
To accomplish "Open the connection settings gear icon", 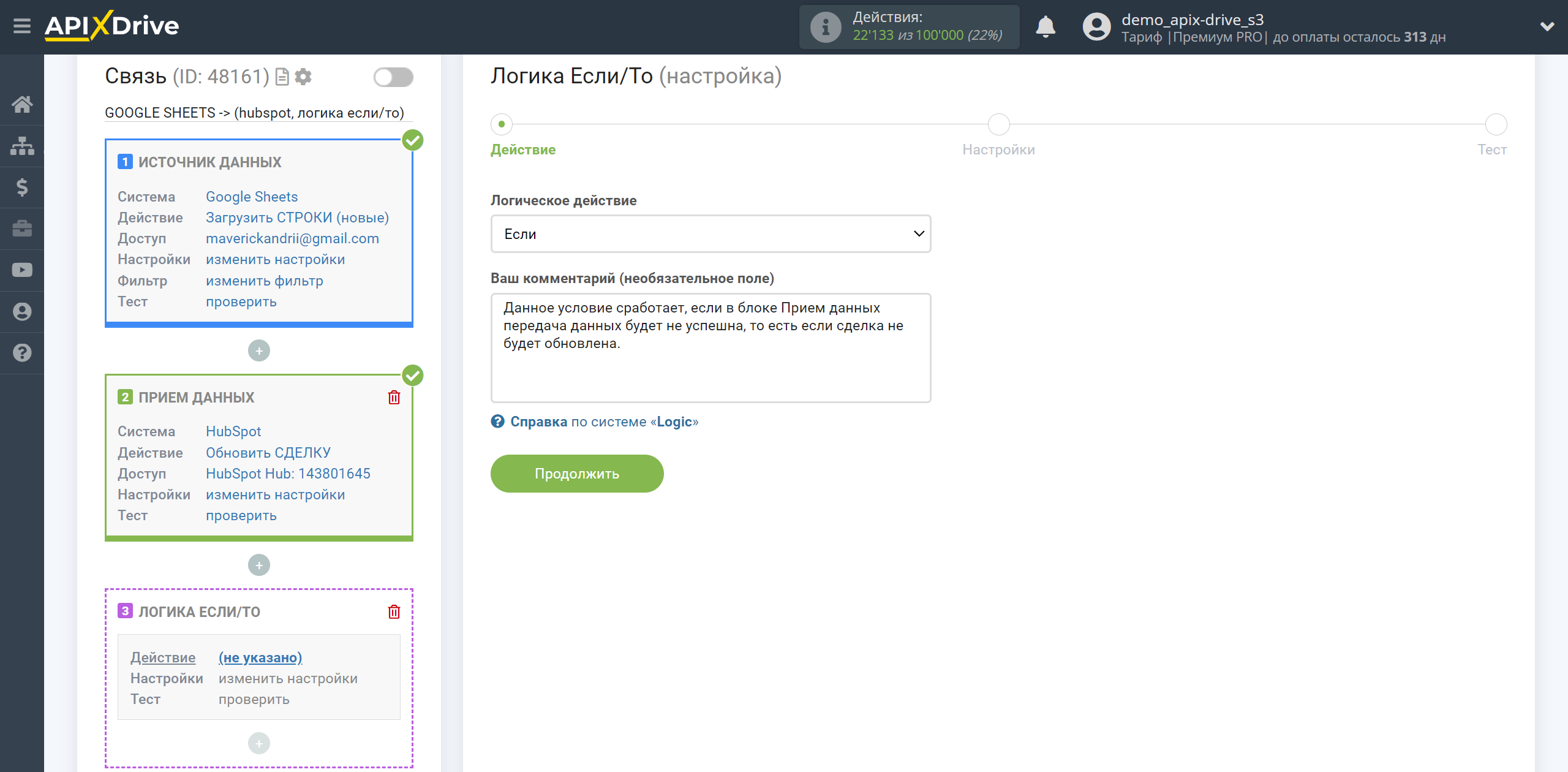I will tap(303, 77).
